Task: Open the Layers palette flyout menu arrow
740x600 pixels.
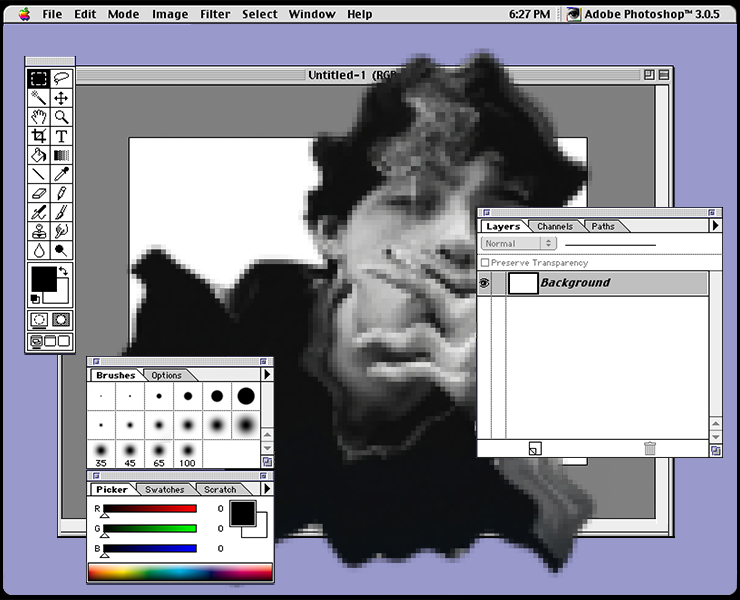Action: tap(715, 226)
